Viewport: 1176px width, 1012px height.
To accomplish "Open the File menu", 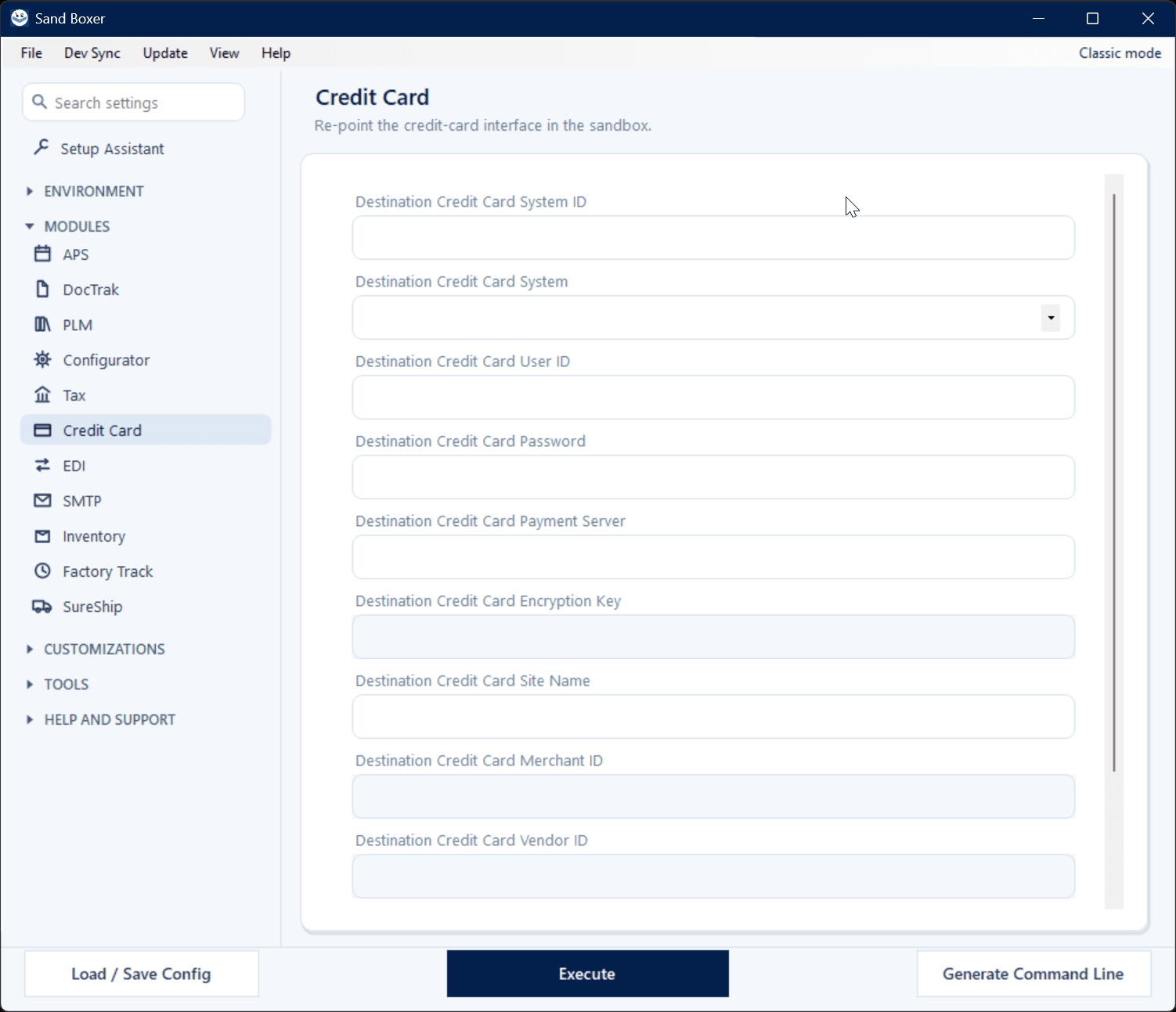I will coord(31,53).
